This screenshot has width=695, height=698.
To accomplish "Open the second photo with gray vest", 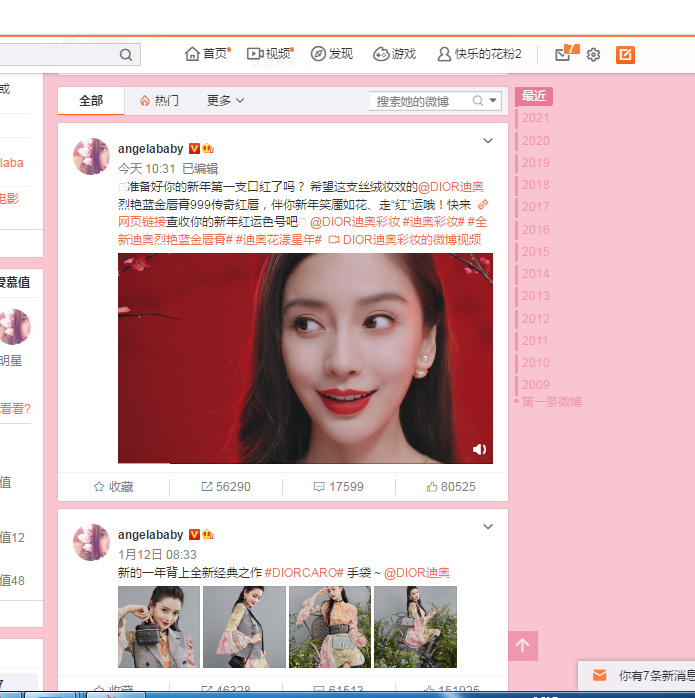I will click(x=244, y=627).
